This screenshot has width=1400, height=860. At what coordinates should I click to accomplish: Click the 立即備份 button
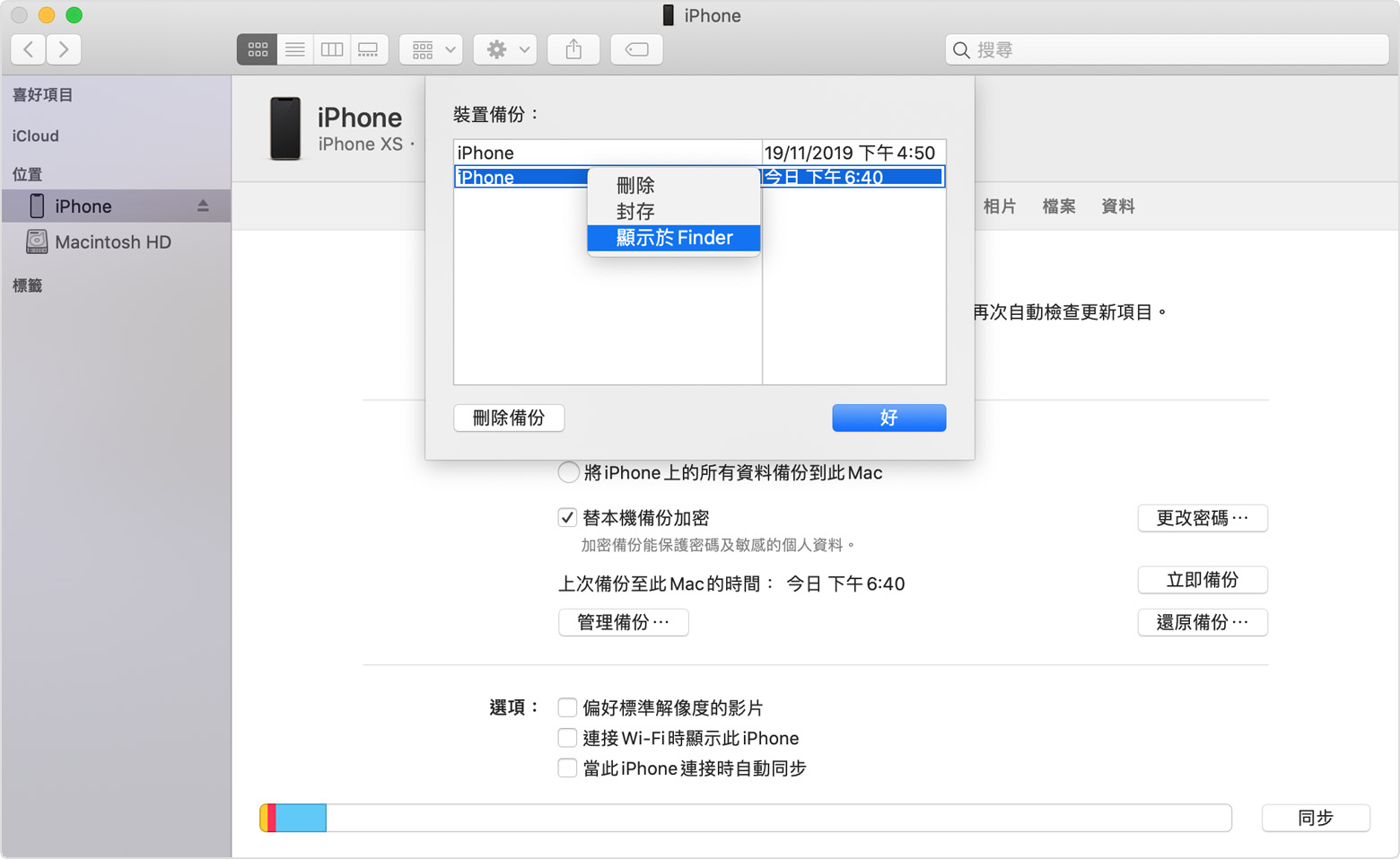pyautogui.click(x=1203, y=580)
